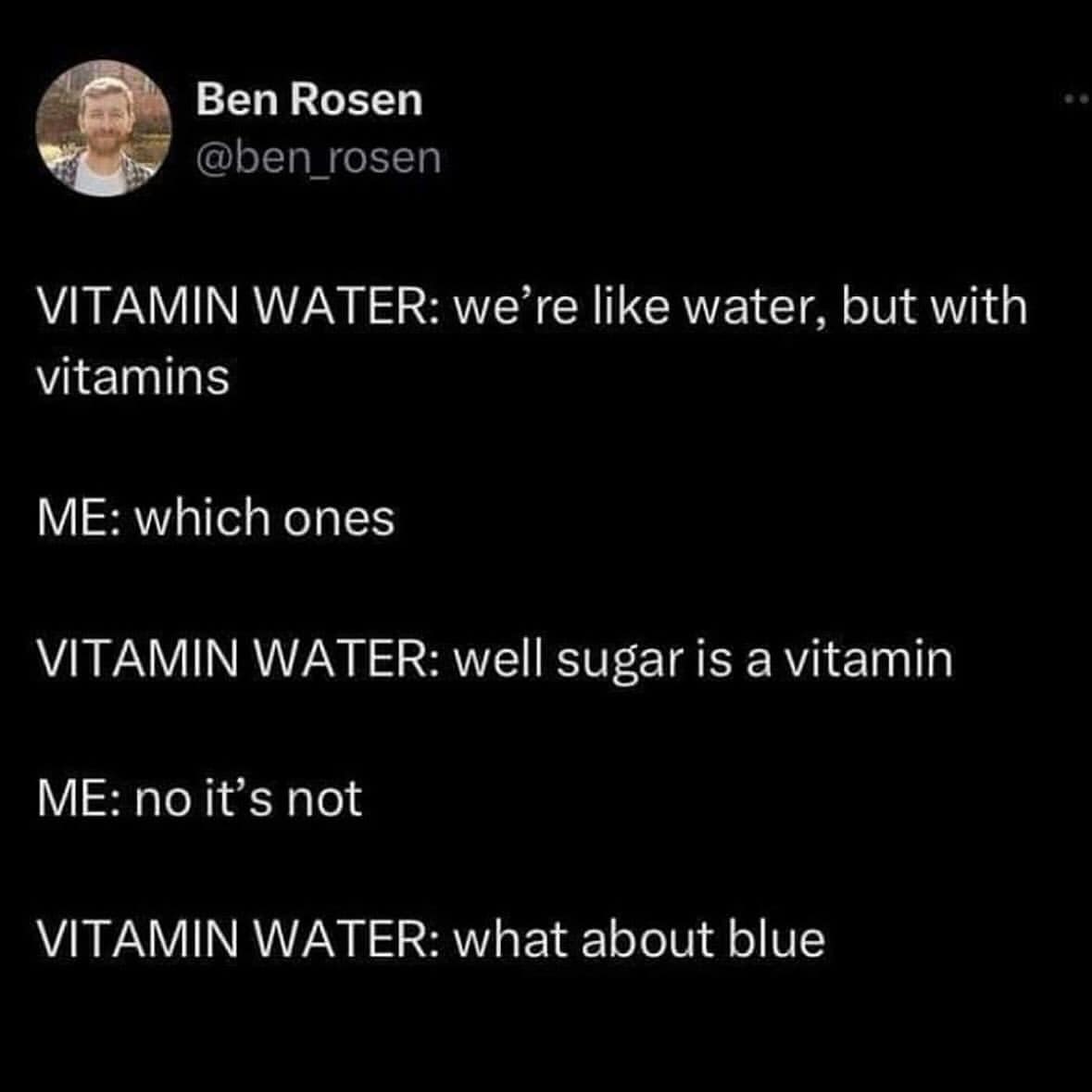Select the line ME: no it's not
This screenshot has width=1092, height=1092.
199,795
